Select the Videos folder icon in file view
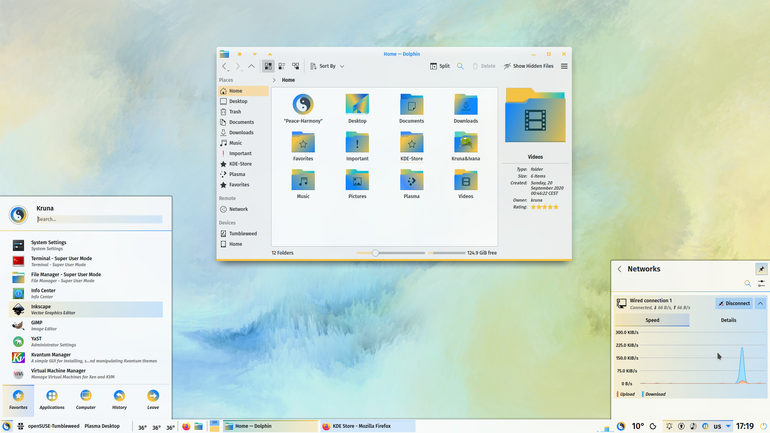This screenshot has height=433, width=770. pyautogui.click(x=466, y=180)
